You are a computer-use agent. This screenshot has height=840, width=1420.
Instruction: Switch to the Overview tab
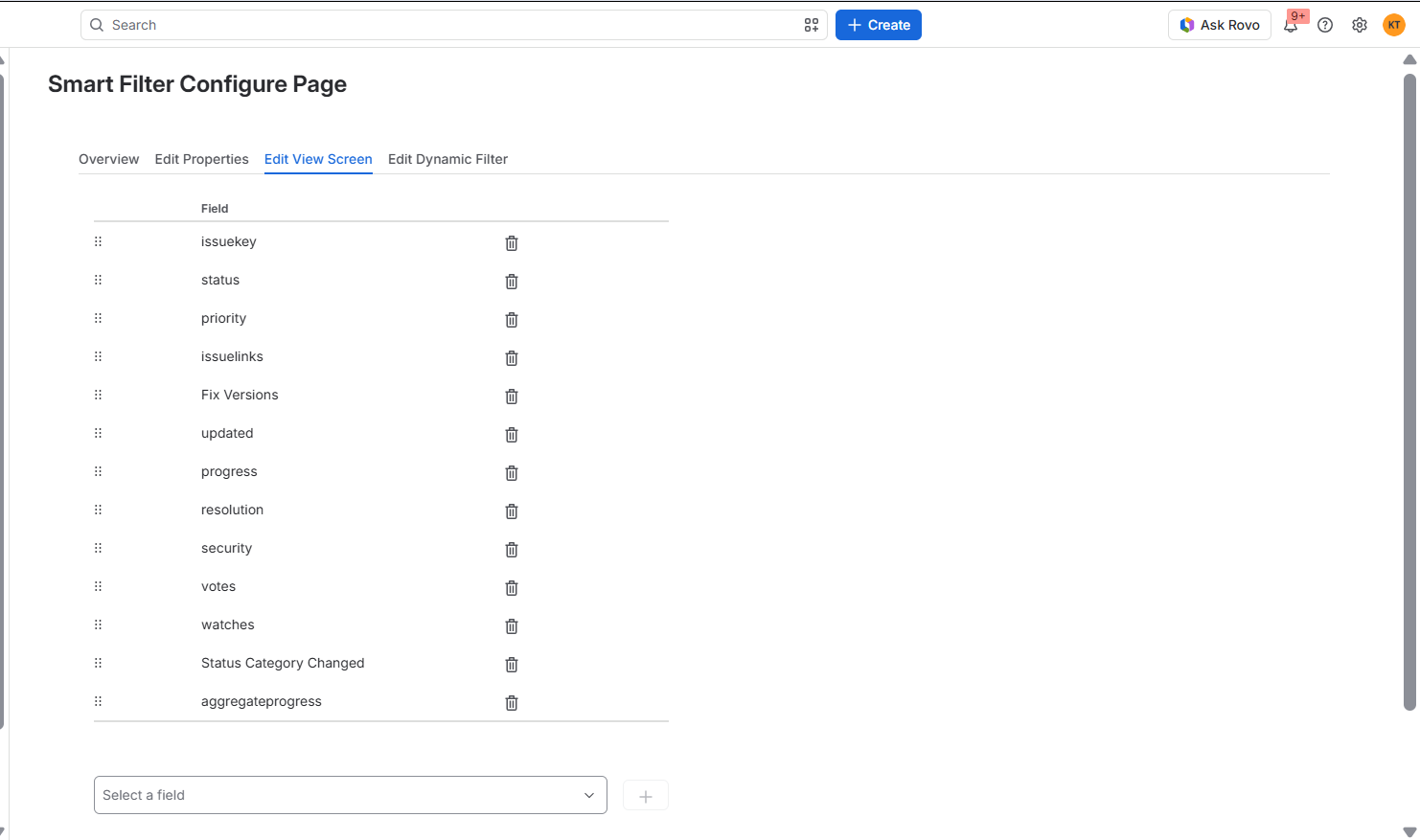point(108,159)
